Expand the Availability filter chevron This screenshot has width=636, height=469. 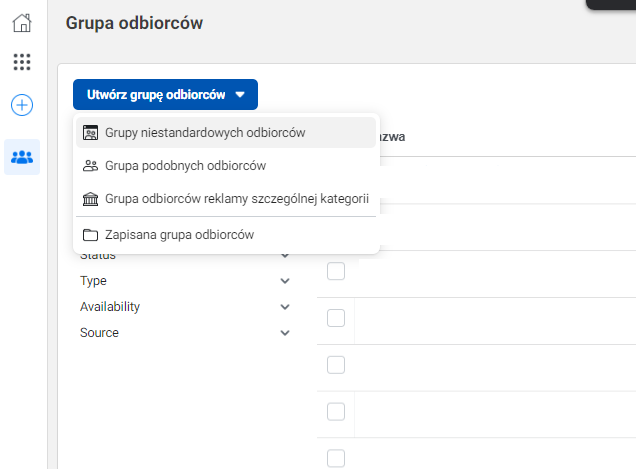point(285,307)
